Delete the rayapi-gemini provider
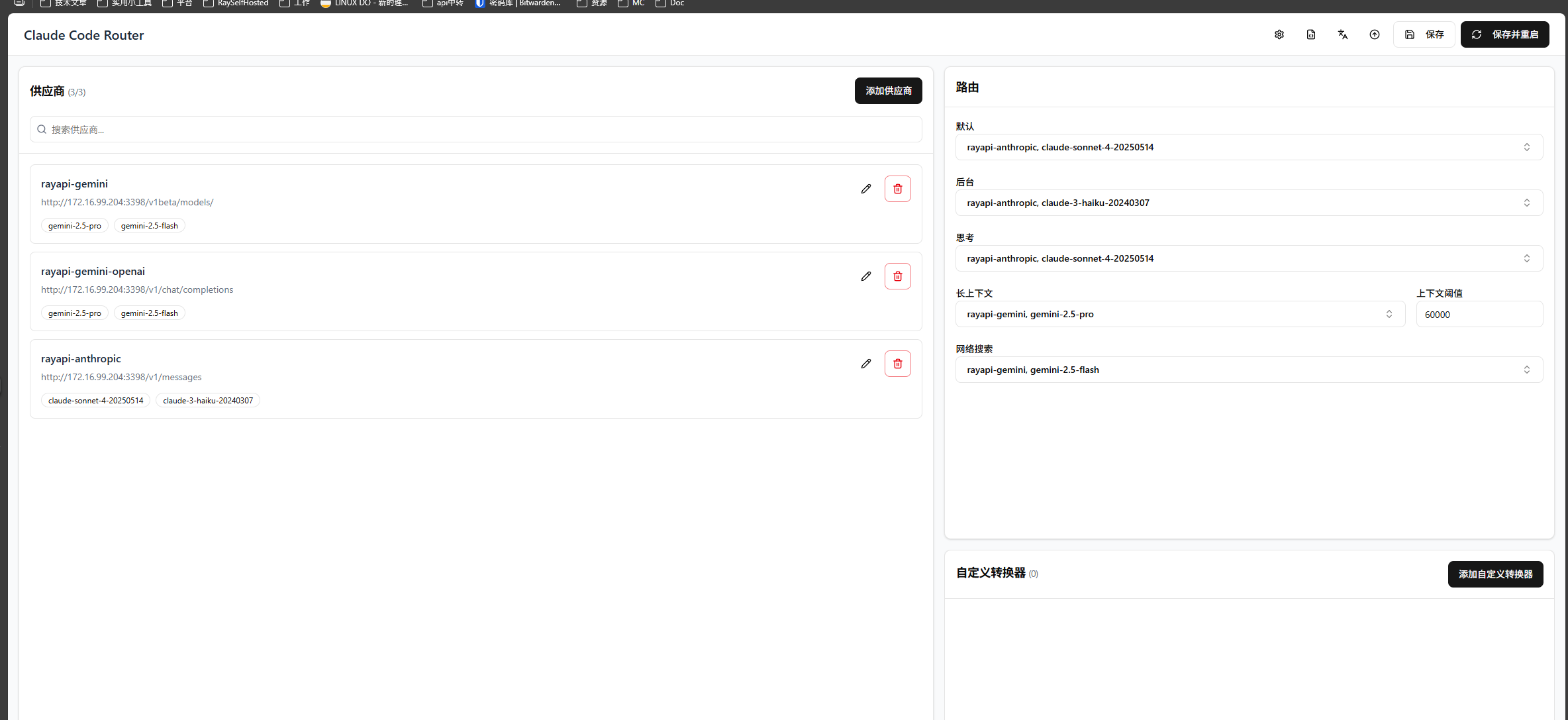Image resolution: width=1568 pixels, height=720 pixels. (x=898, y=189)
